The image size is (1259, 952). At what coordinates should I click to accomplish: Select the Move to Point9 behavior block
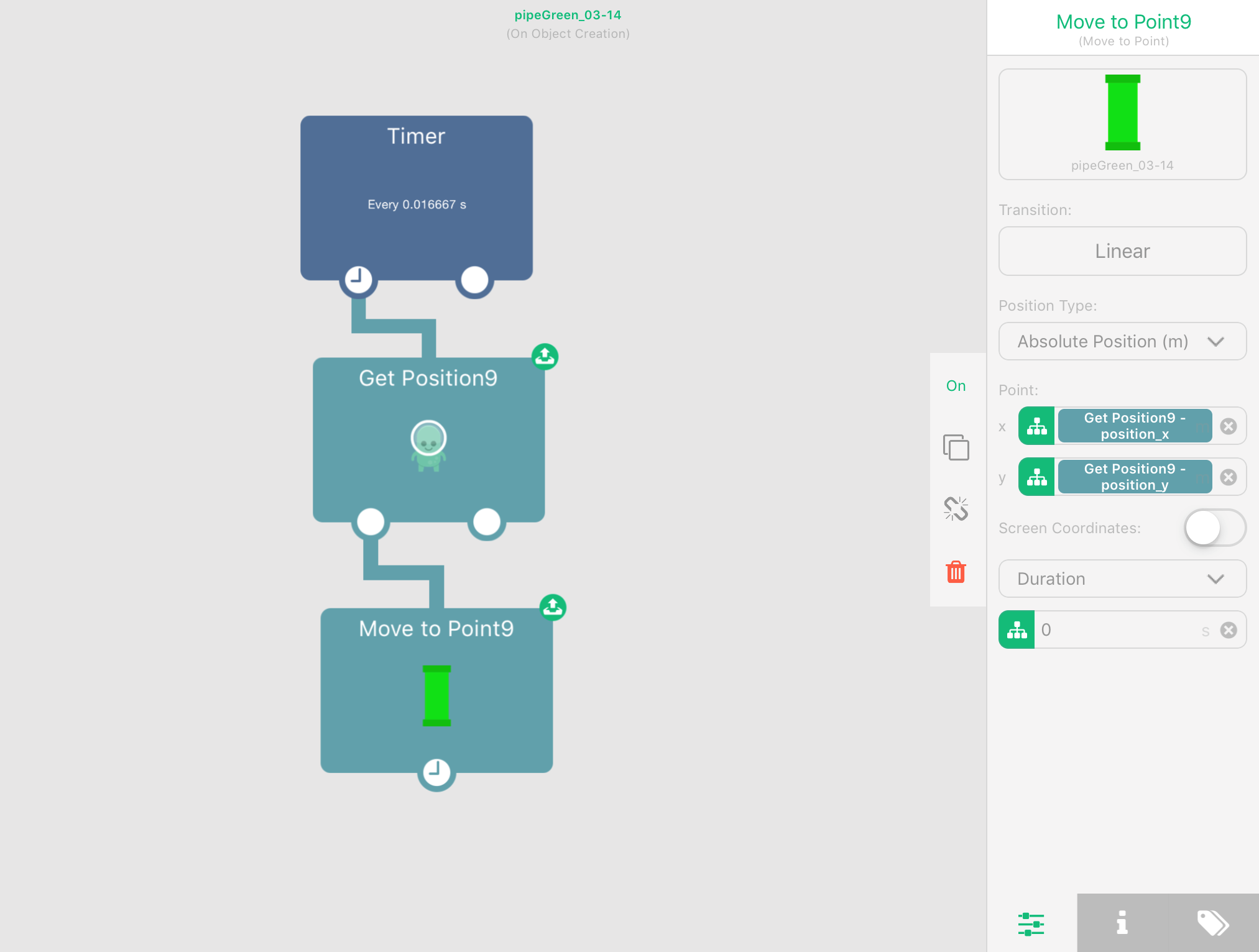pos(436,690)
